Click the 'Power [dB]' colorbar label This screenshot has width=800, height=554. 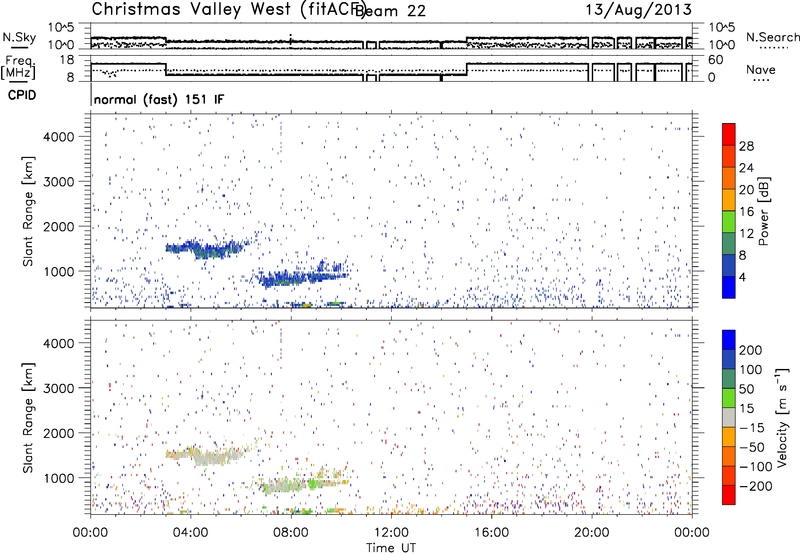(764, 211)
